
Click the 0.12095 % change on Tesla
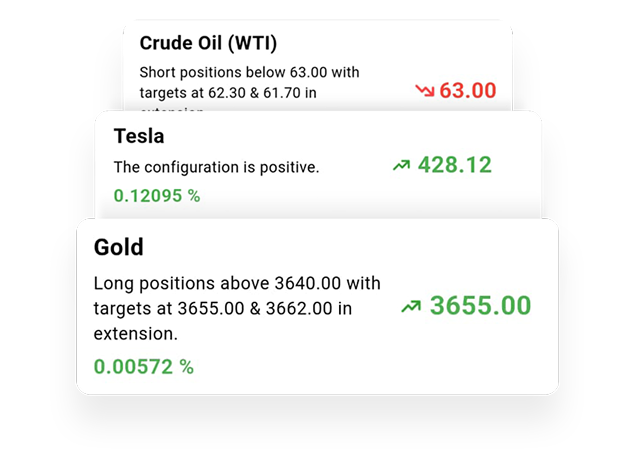(156, 196)
